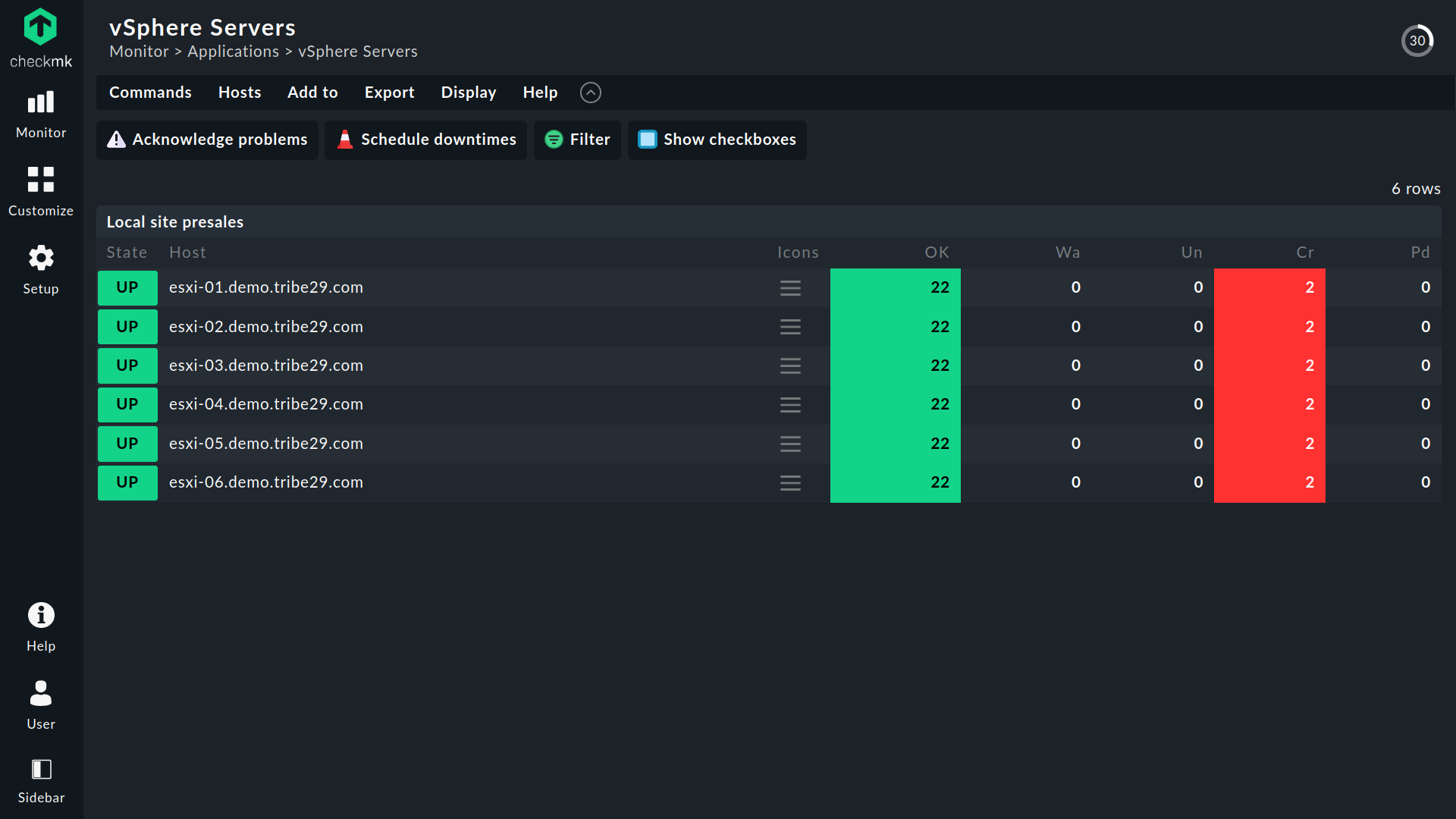Open the Customize menu in sidebar

41,192
